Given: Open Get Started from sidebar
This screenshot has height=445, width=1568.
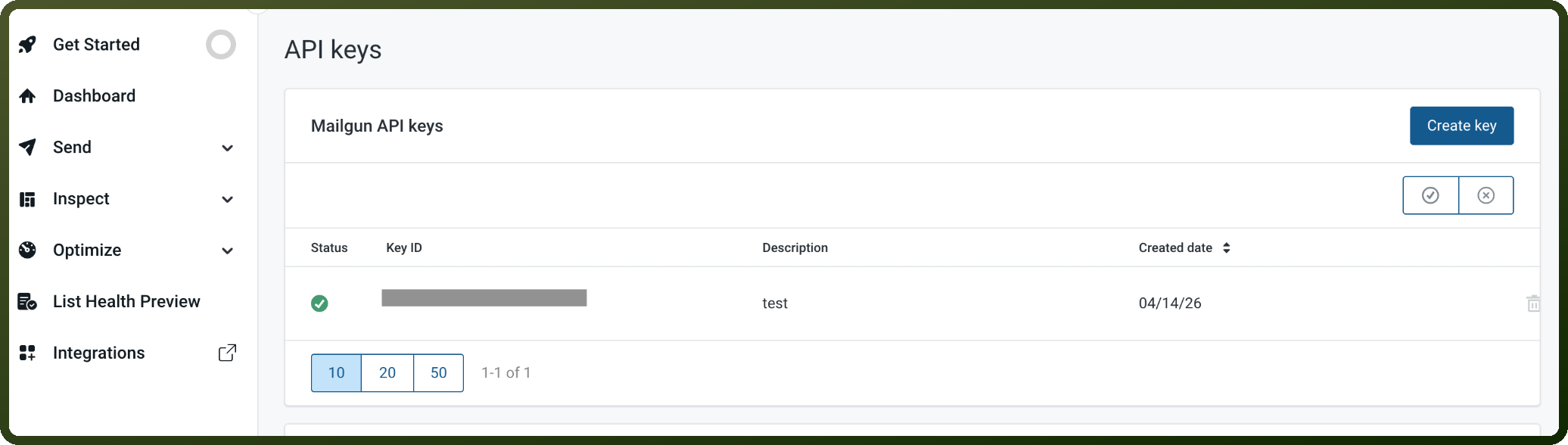Looking at the screenshot, I should click(x=96, y=45).
